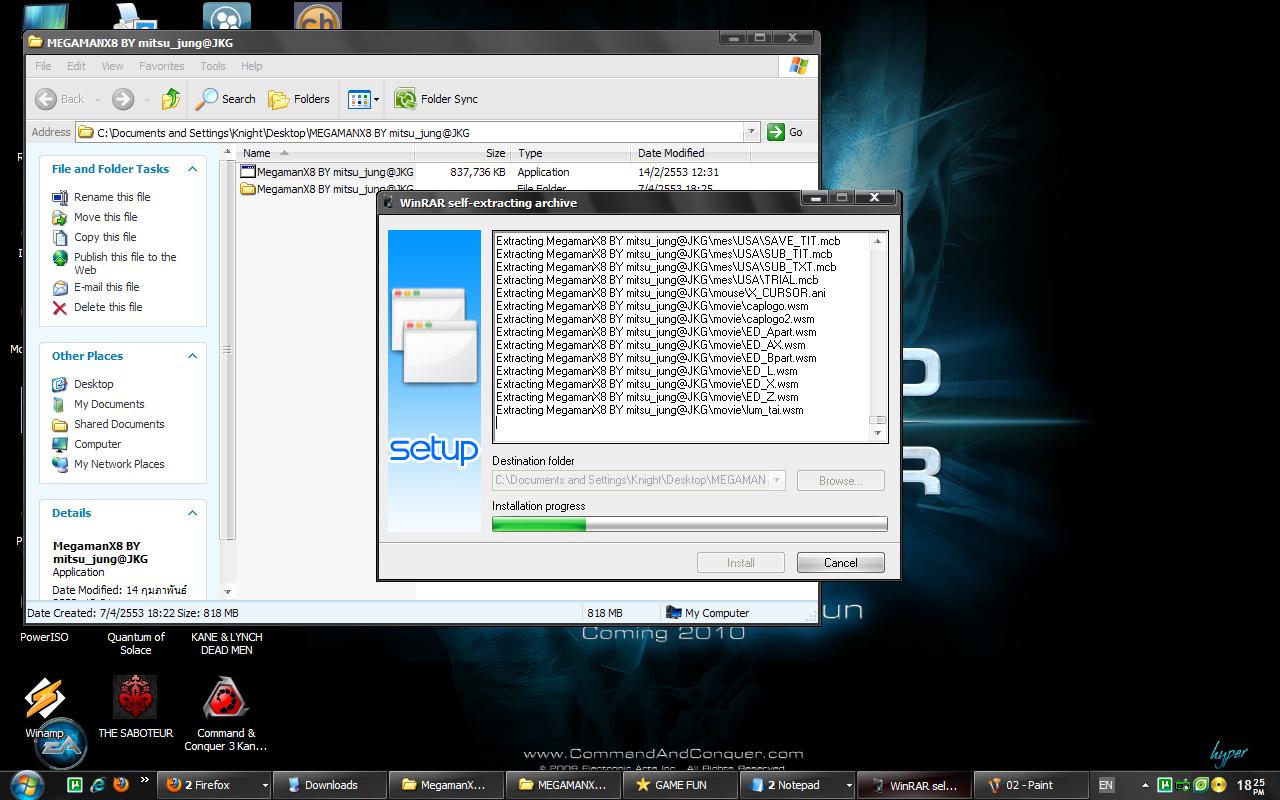The height and width of the screenshot is (800, 1280).
Task: Click the Browse... button in WinRAR dialog
Action: pos(841,480)
